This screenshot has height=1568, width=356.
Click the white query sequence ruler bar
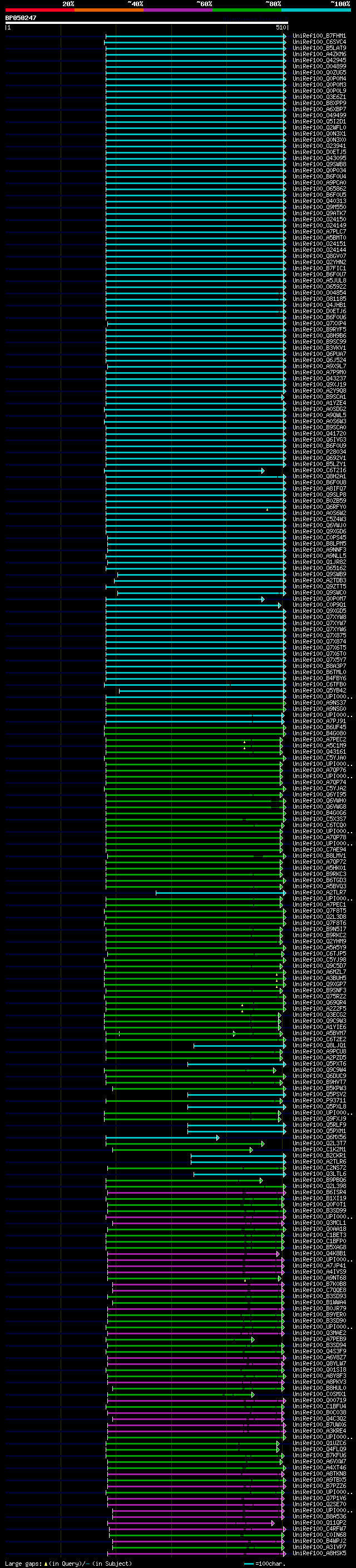pos(147,22)
